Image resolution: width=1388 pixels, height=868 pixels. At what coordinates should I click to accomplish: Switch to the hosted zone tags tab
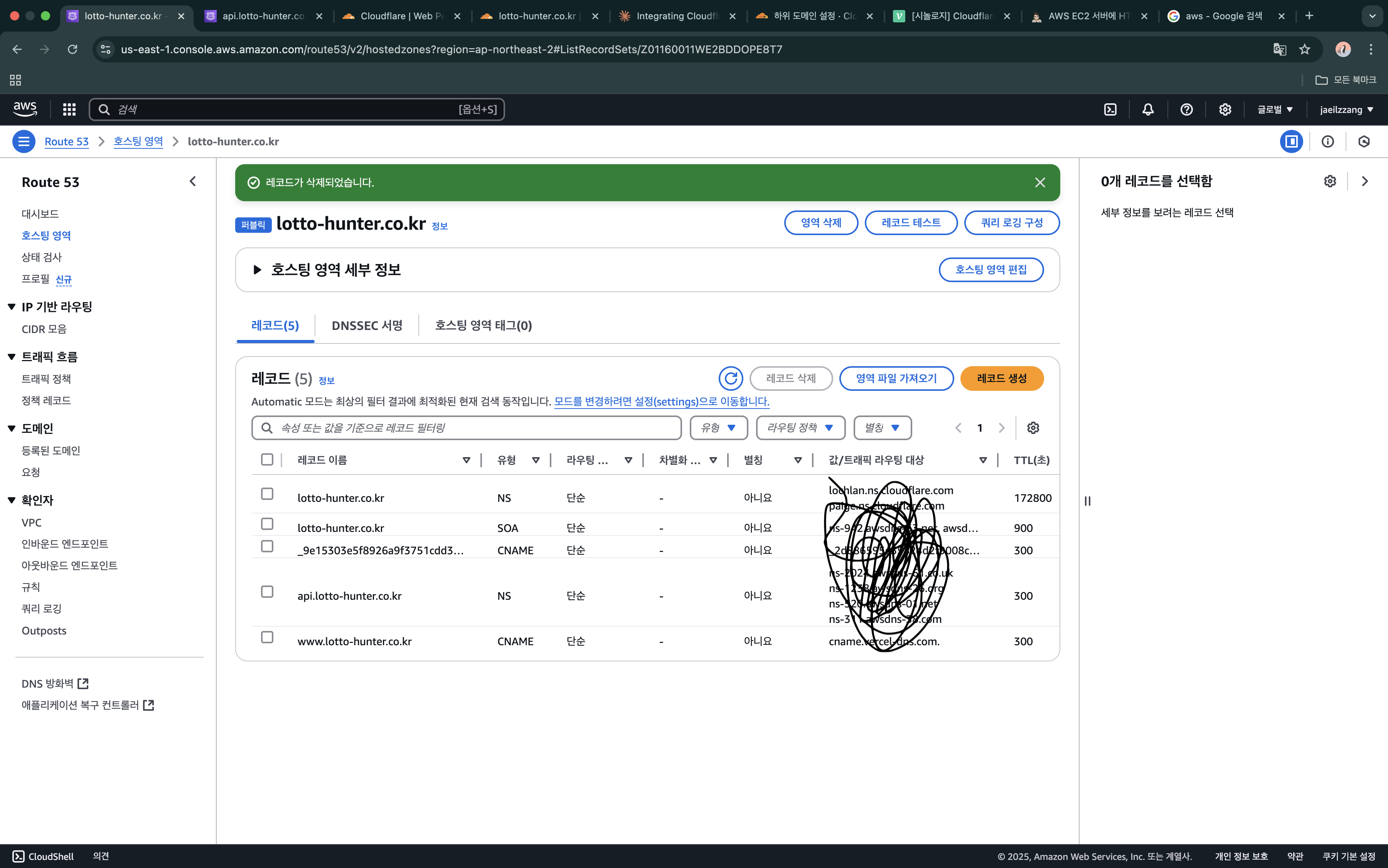[x=483, y=325]
